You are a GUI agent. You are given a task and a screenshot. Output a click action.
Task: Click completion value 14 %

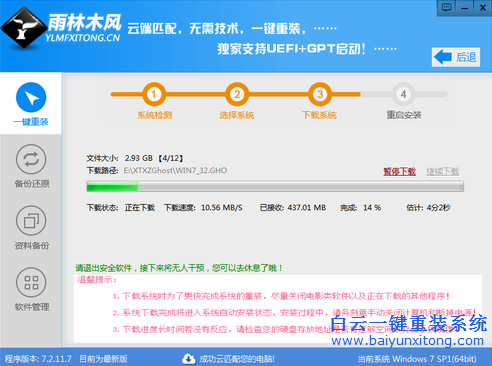tap(372, 208)
